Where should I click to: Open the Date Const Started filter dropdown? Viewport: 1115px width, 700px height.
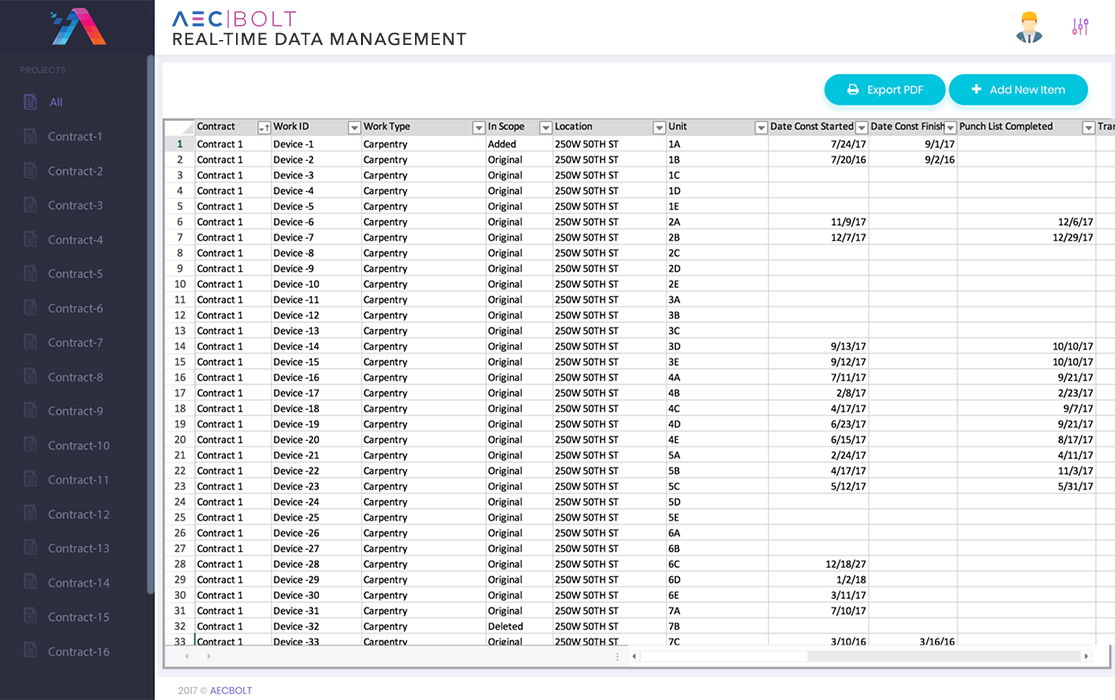tap(861, 128)
